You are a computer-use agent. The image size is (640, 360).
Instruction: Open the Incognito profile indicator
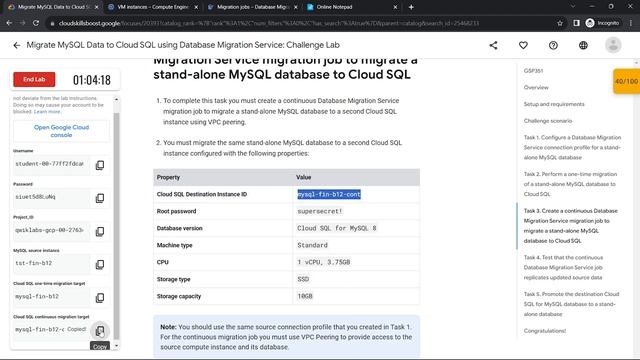point(602,23)
